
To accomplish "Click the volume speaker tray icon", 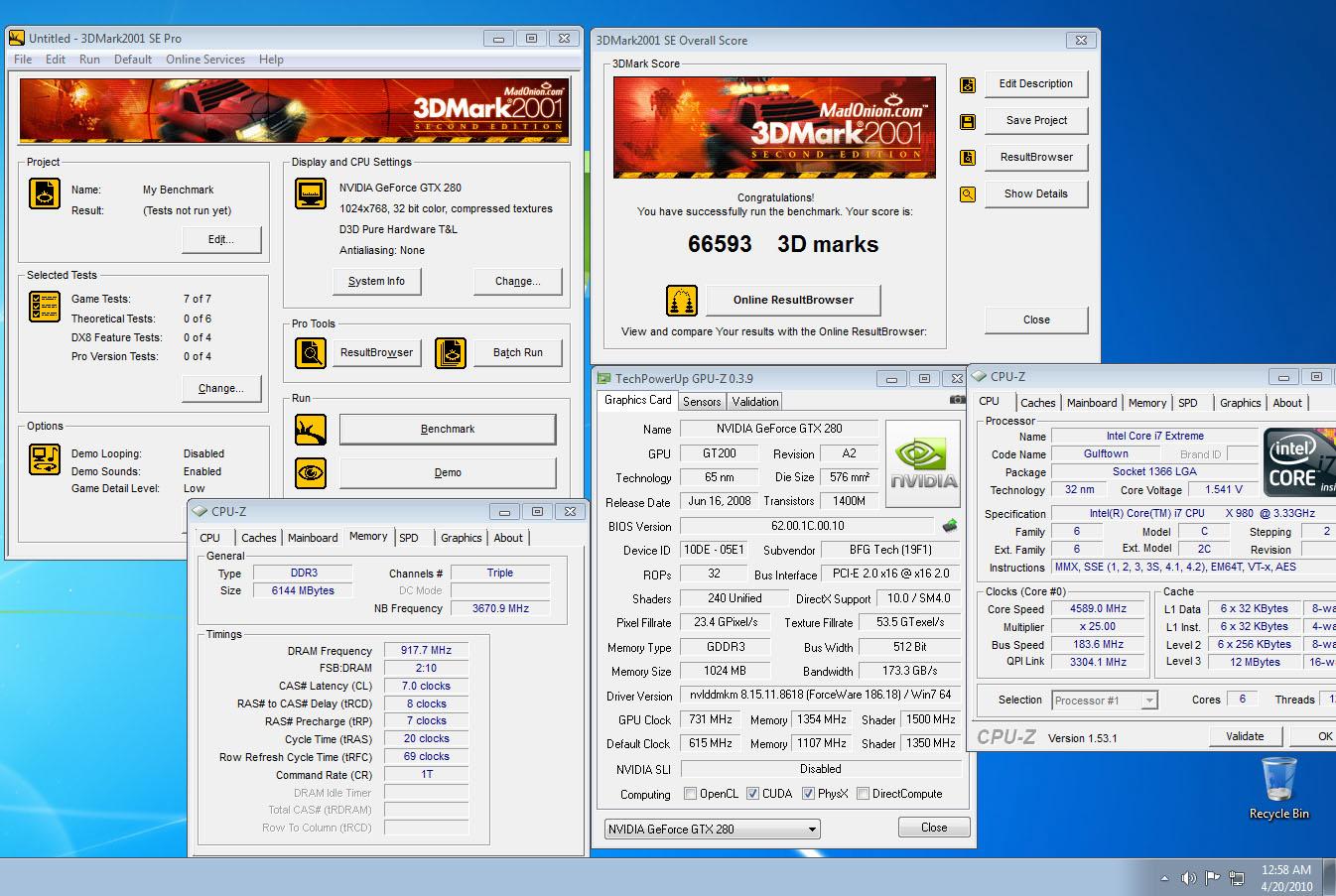I will (x=1188, y=878).
